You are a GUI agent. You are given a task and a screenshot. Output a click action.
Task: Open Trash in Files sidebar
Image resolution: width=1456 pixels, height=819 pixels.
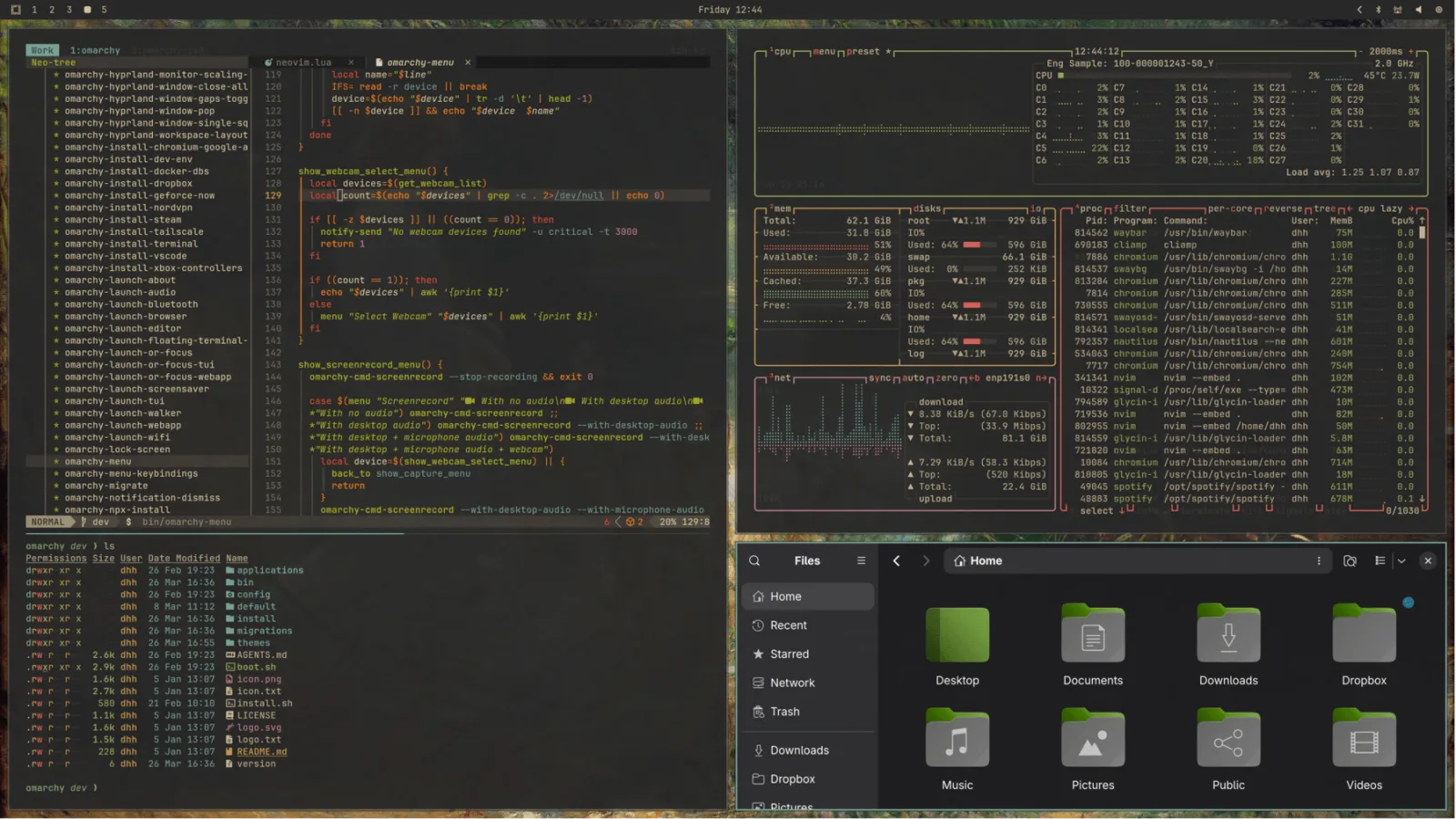[807, 712]
